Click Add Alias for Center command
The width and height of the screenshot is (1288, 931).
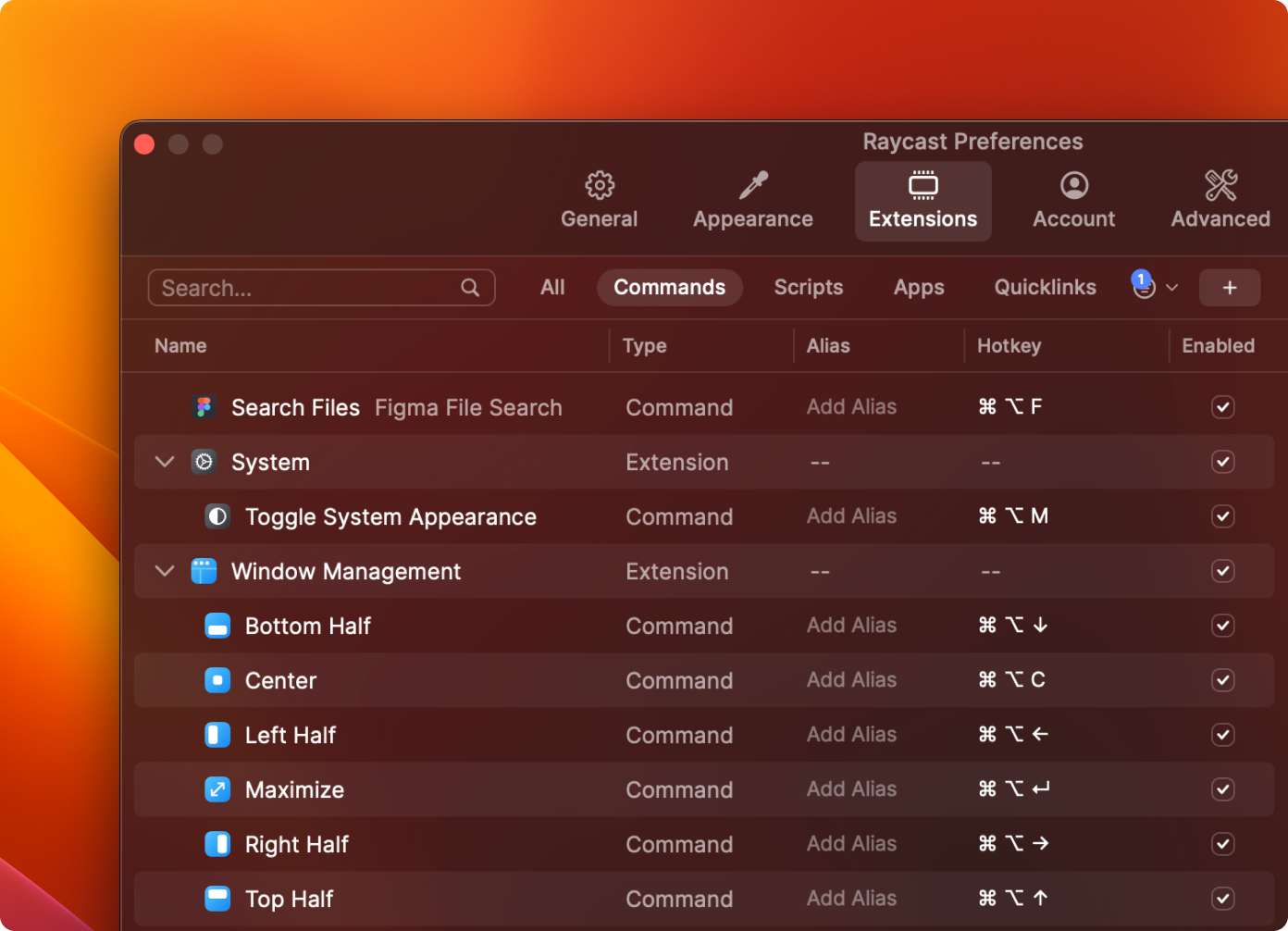851,680
